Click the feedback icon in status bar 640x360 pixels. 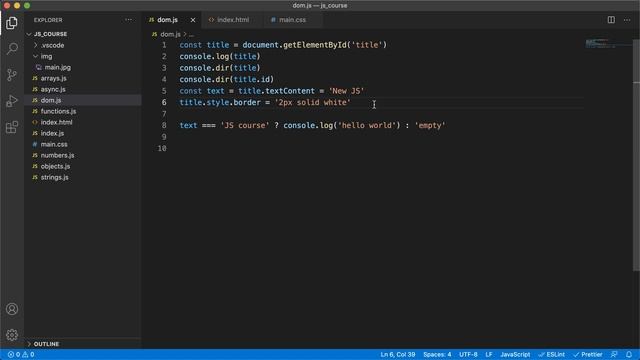[614, 354]
